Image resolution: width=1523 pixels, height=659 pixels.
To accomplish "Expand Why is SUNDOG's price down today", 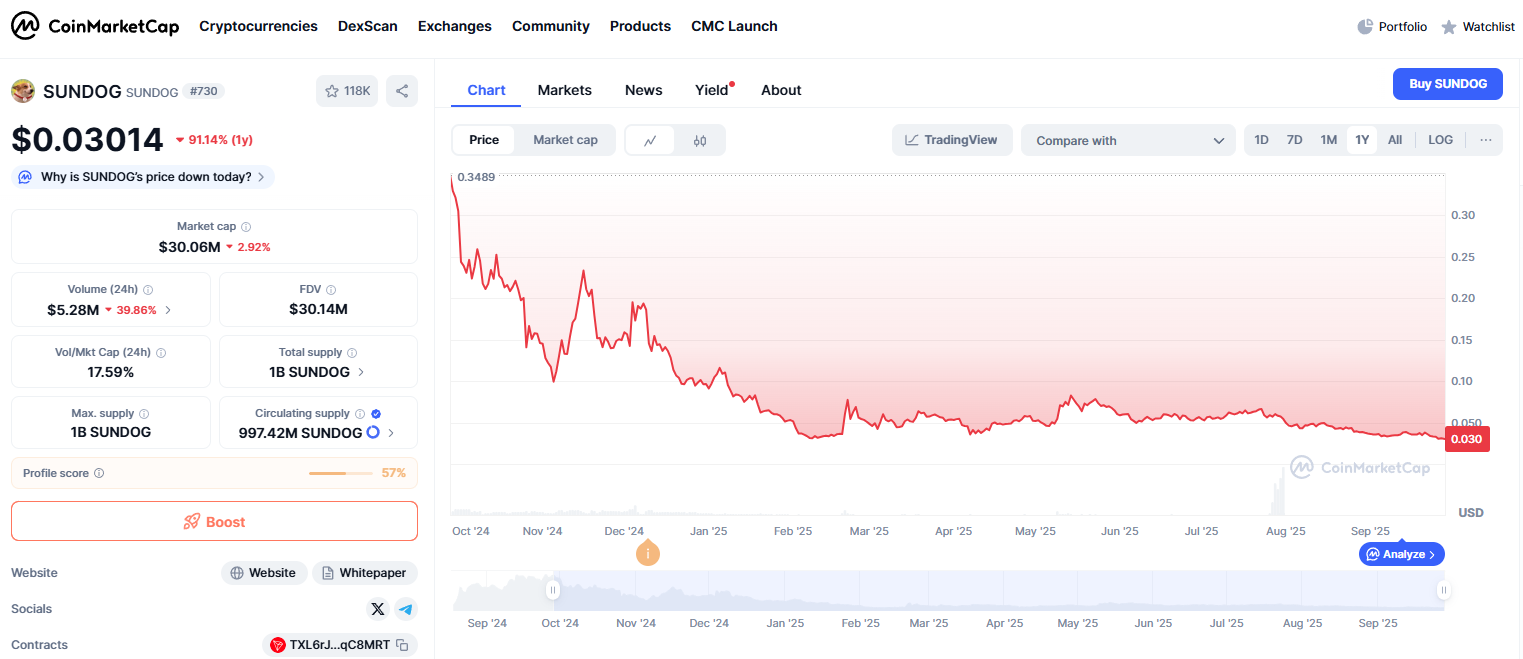I will (144, 177).
